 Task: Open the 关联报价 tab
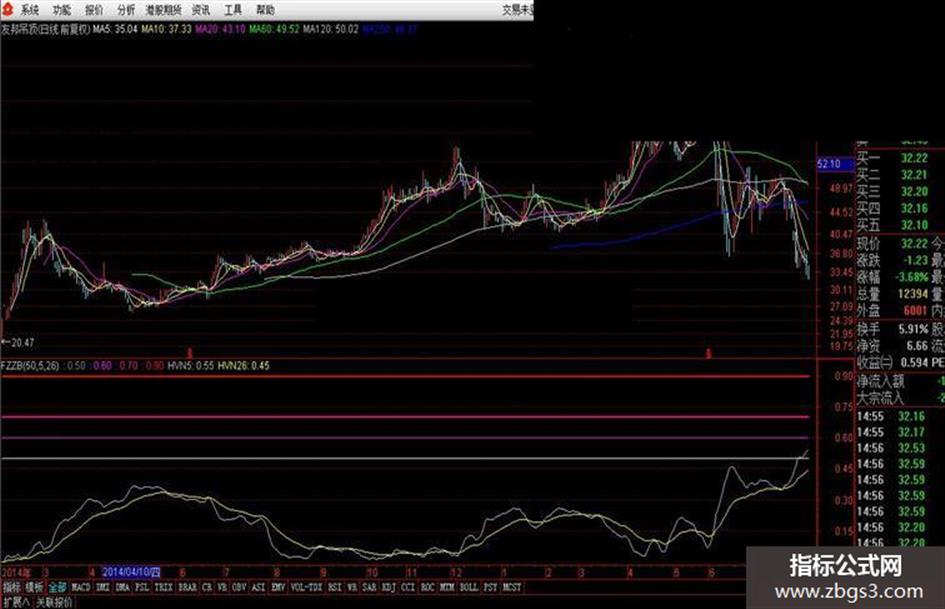[55, 602]
